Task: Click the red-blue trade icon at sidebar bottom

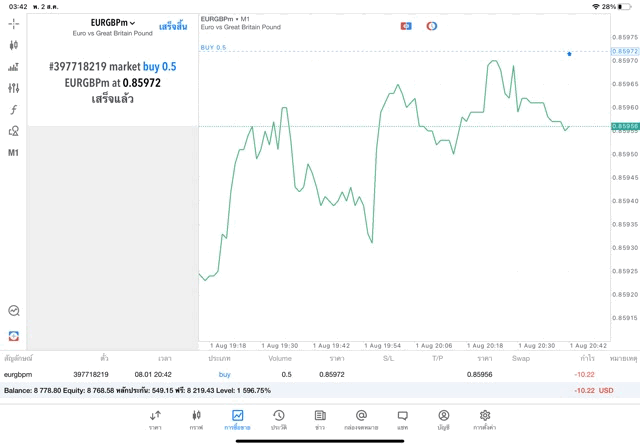Action: (x=13, y=336)
